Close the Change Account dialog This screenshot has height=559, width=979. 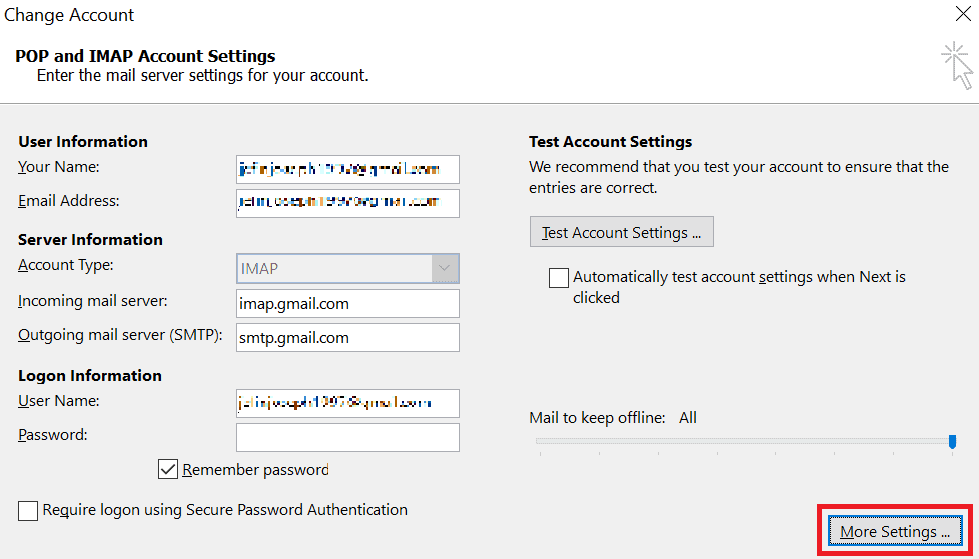(962, 14)
